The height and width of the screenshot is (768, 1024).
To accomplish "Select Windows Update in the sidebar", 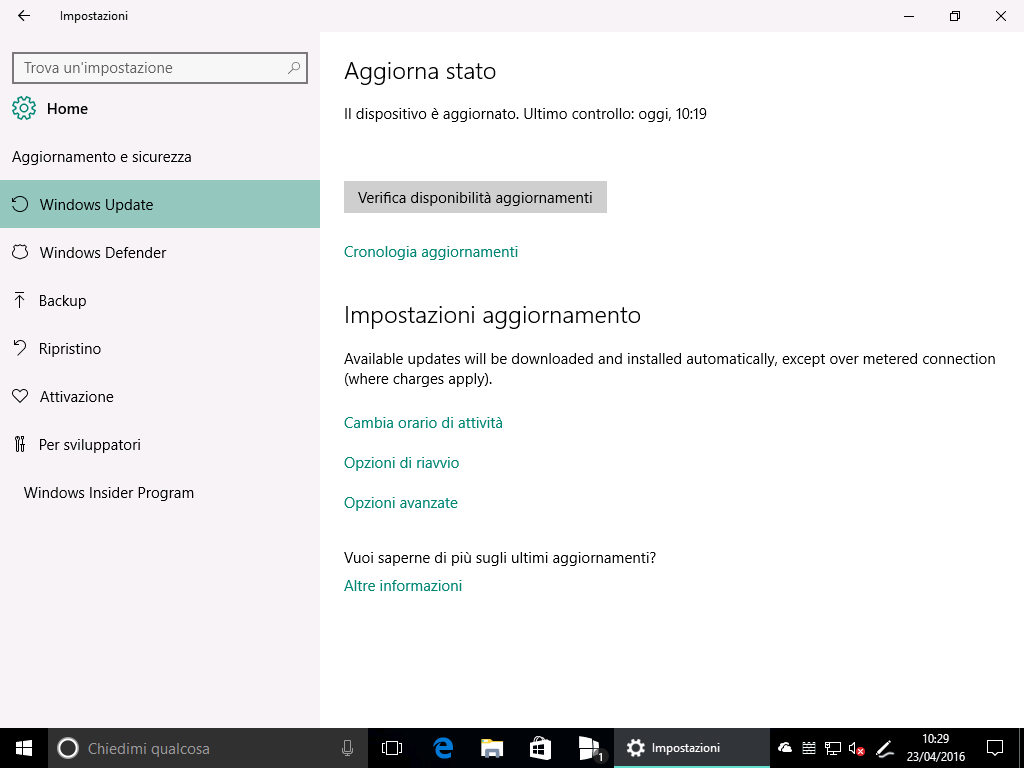I will (160, 204).
